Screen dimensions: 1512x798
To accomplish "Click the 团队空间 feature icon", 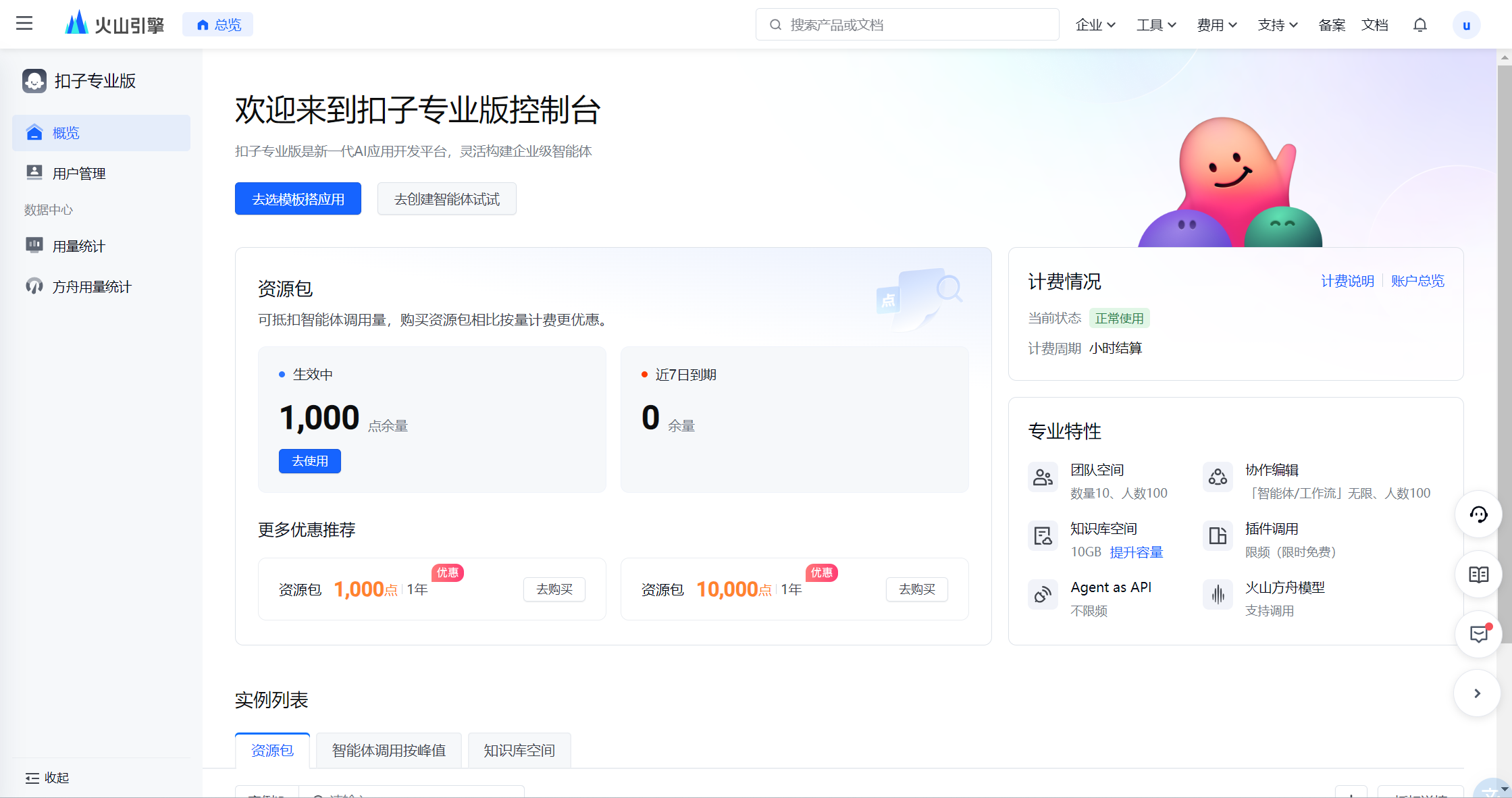I will (x=1043, y=478).
